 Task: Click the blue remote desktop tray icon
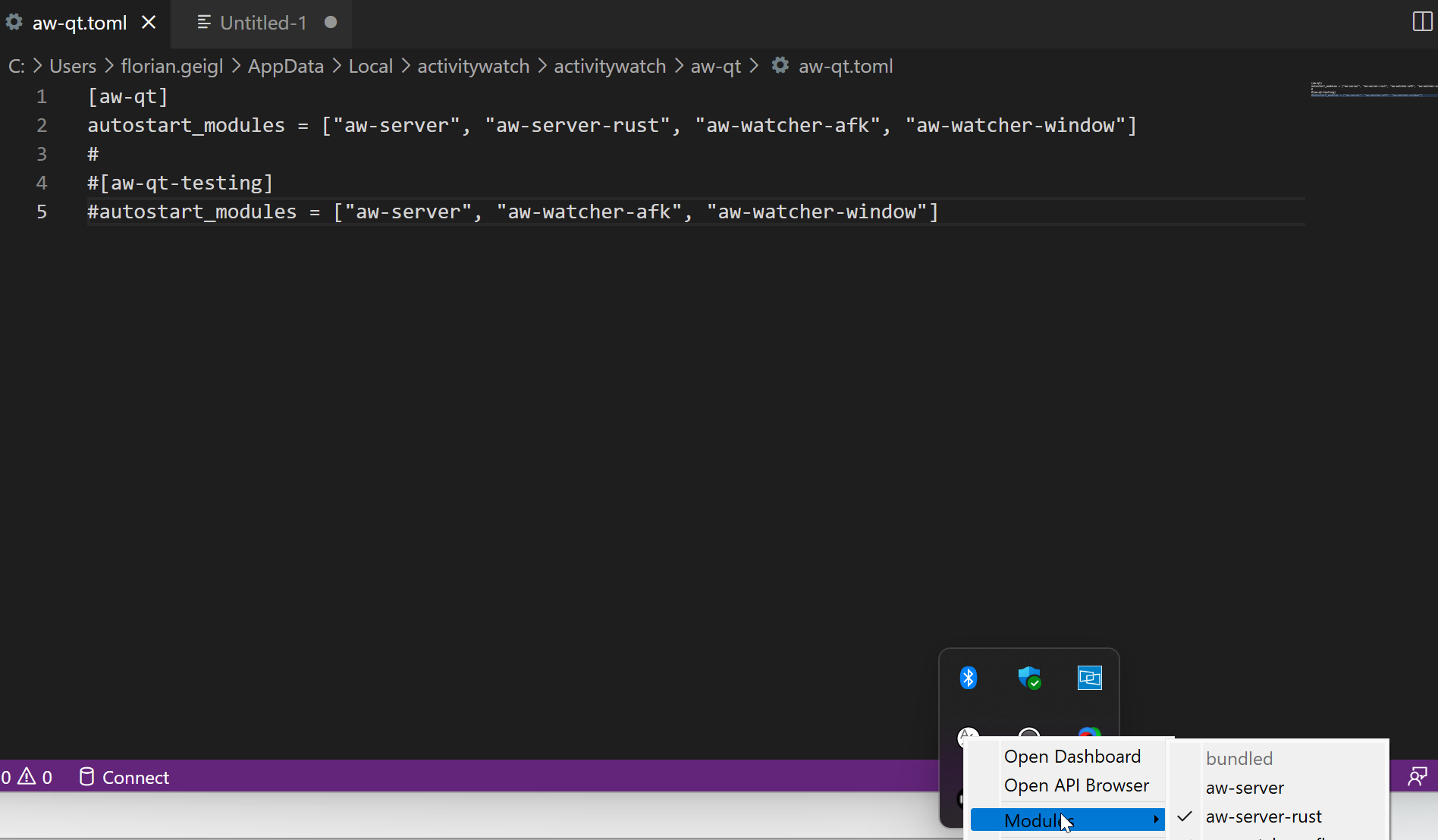click(x=1089, y=677)
